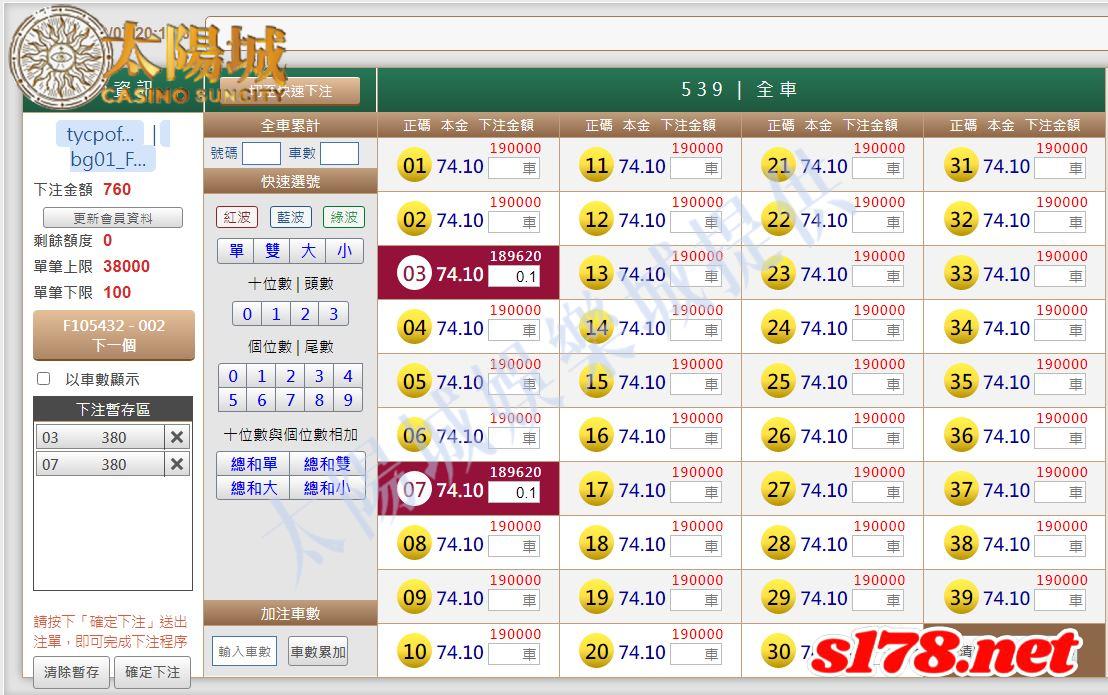Focus the 車數 input field under 全車累計
Viewport: 1108px width, 695px height.
339,153
